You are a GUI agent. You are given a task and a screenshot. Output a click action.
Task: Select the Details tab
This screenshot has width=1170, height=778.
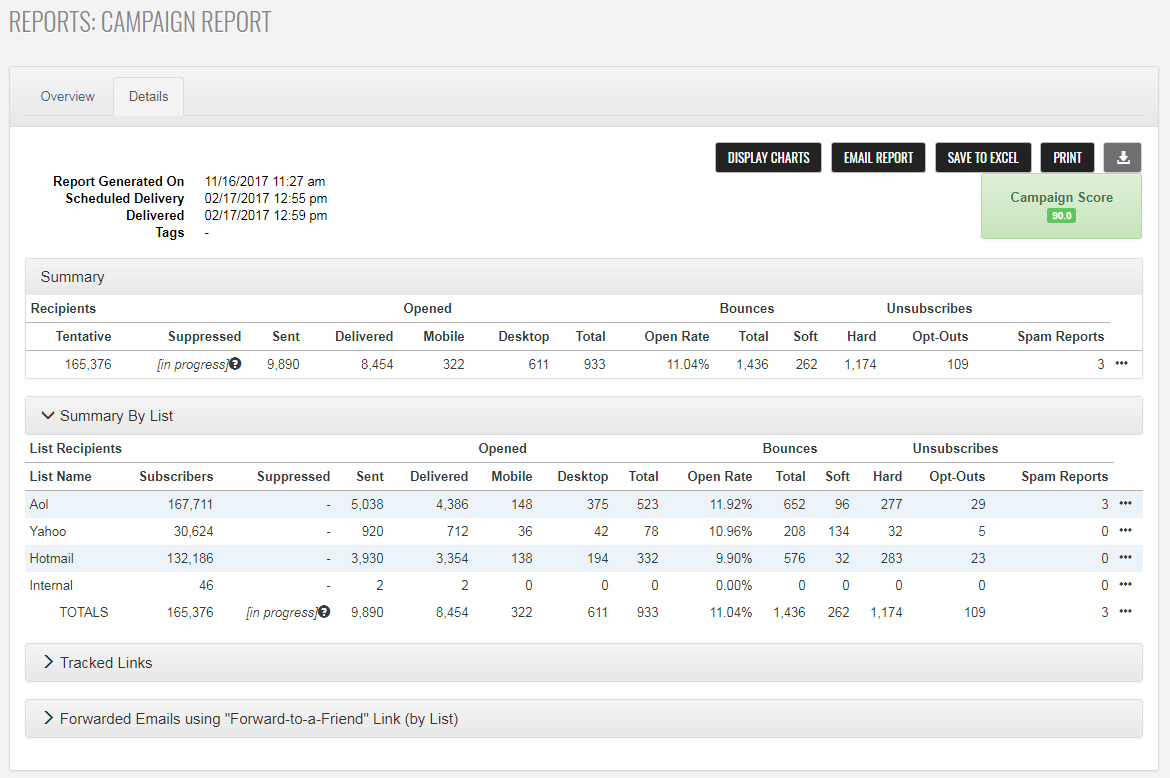[x=148, y=97]
